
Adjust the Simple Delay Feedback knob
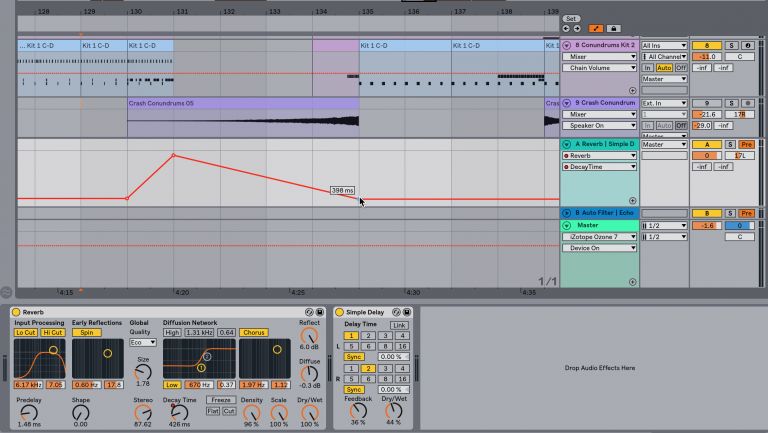[358, 410]
